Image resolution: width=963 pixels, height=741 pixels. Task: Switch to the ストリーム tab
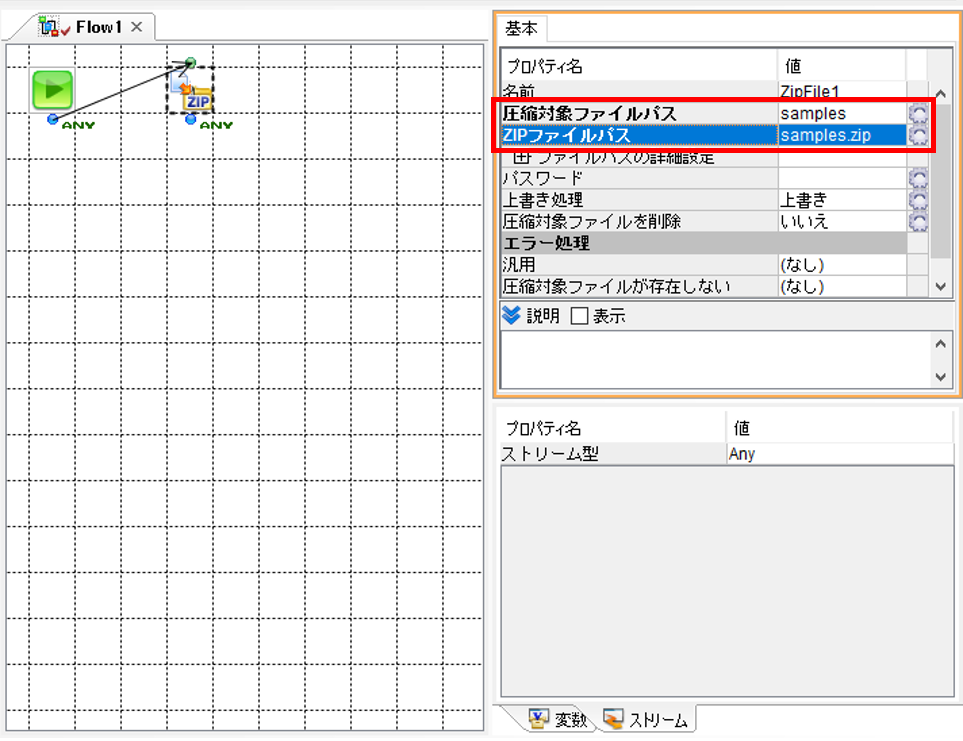pyautogui.click(x=645, y=720)
